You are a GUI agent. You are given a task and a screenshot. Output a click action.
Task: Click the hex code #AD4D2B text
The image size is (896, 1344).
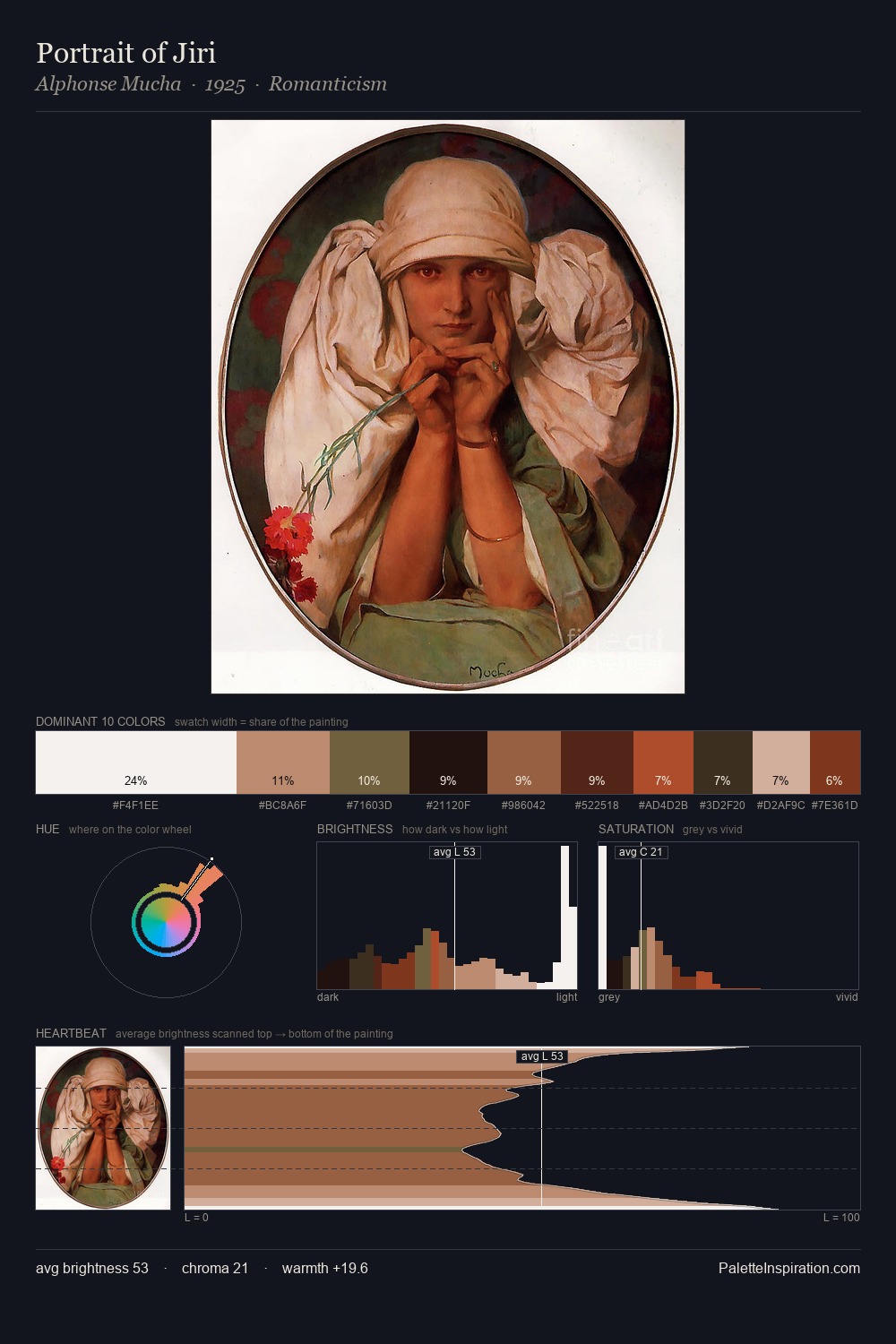click(663, 806)
